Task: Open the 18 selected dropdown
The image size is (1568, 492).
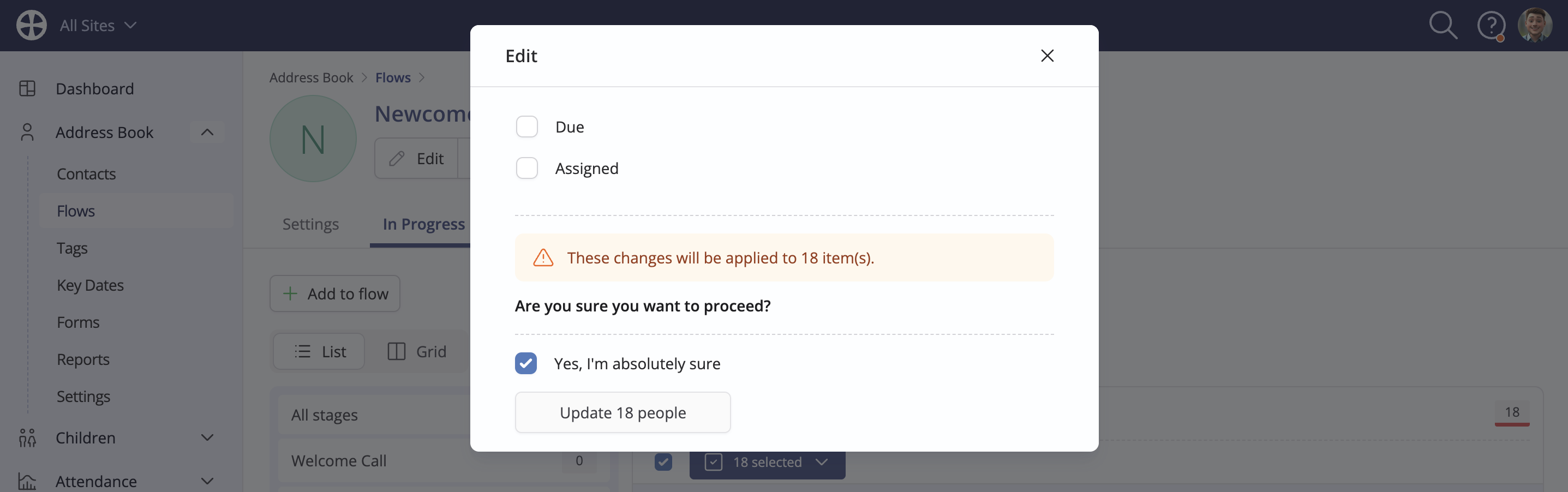Action: (767, 462)
